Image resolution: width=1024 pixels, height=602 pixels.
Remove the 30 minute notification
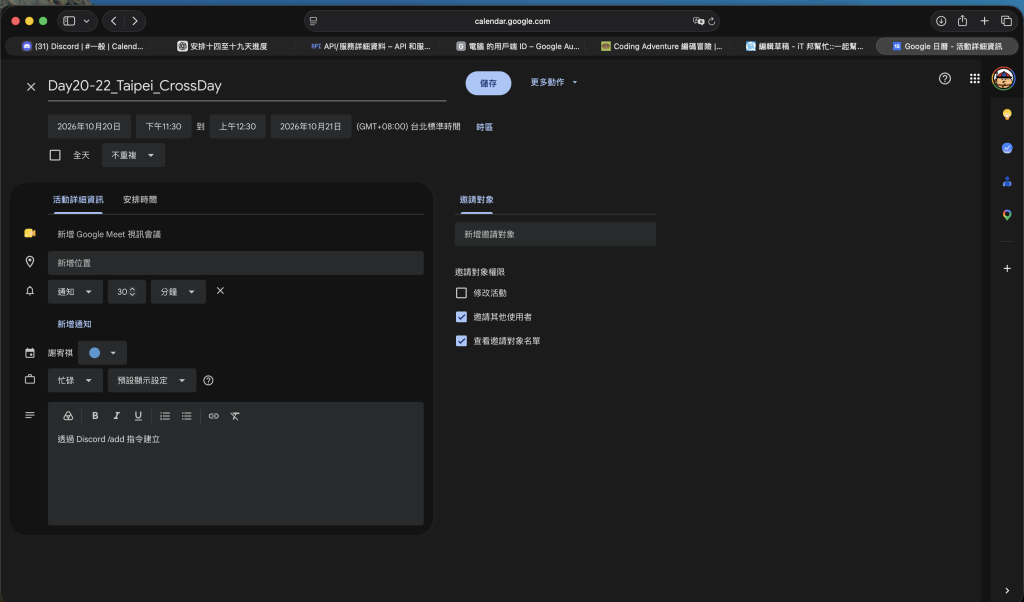pyautogui.click(x=220, y=291)
